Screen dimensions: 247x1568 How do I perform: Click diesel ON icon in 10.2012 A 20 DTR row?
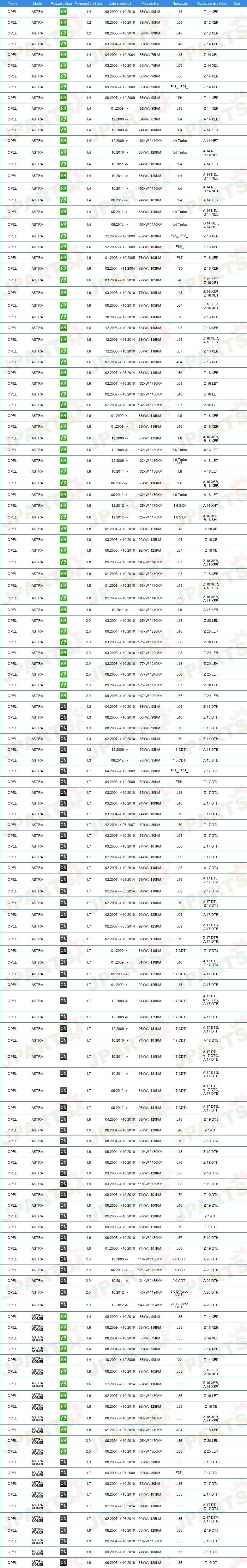pyautogui.click(x=63, y=1292)
